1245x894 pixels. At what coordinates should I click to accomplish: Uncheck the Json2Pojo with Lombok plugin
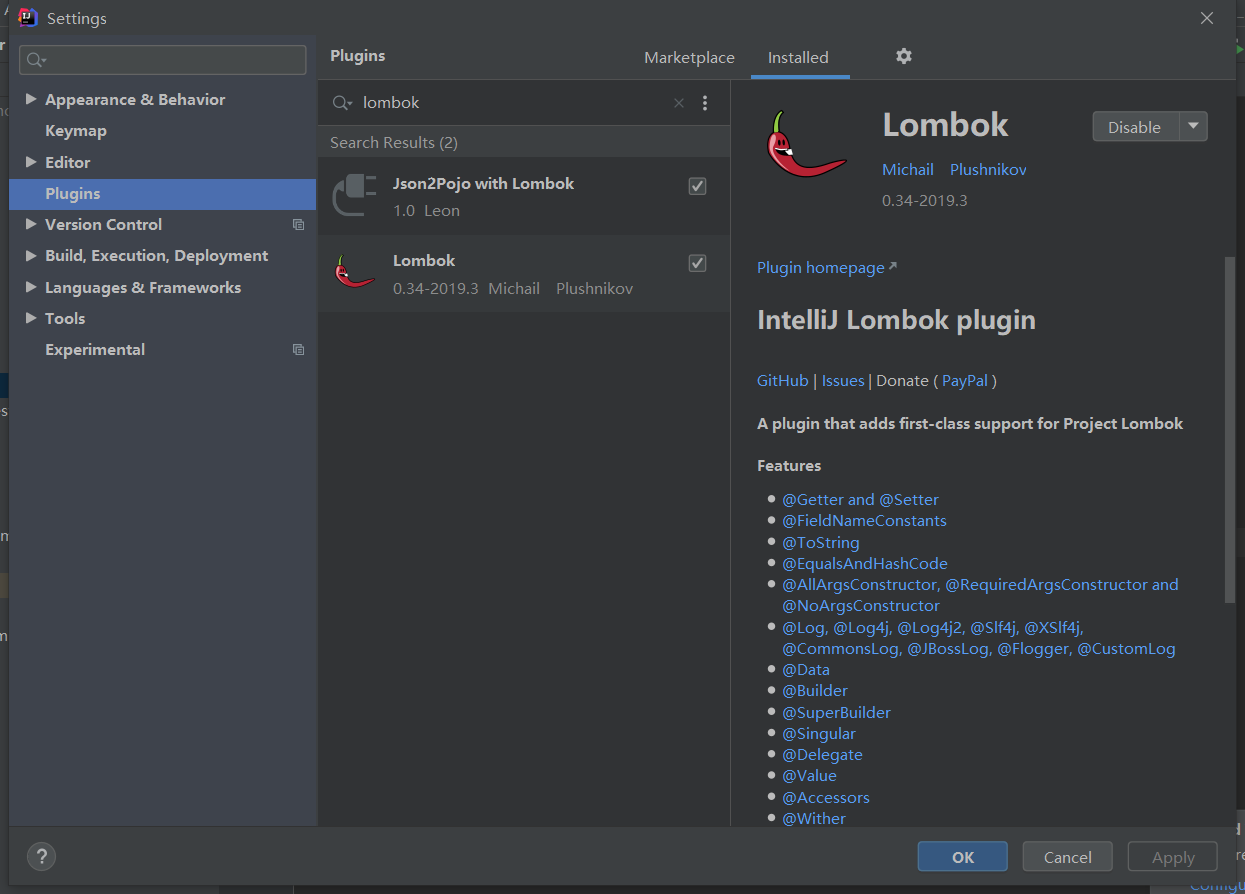tap(698, 186)
